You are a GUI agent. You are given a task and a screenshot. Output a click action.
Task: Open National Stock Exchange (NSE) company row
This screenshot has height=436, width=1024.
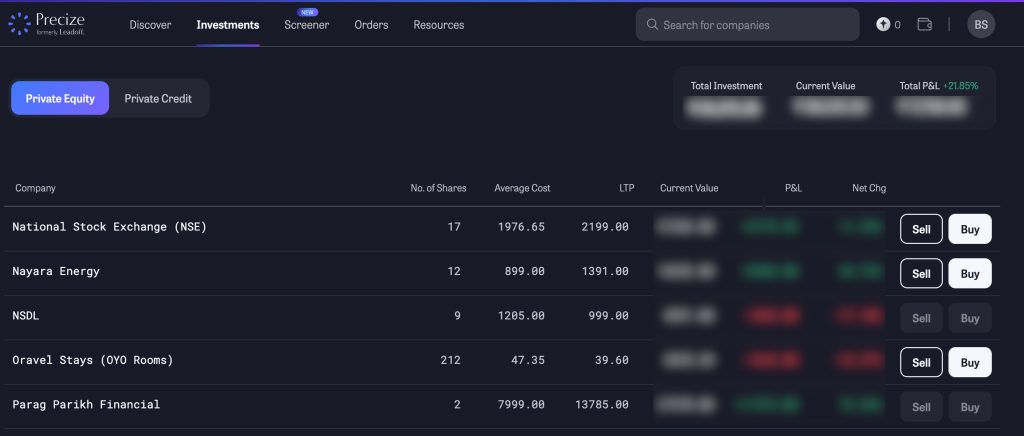501,229
